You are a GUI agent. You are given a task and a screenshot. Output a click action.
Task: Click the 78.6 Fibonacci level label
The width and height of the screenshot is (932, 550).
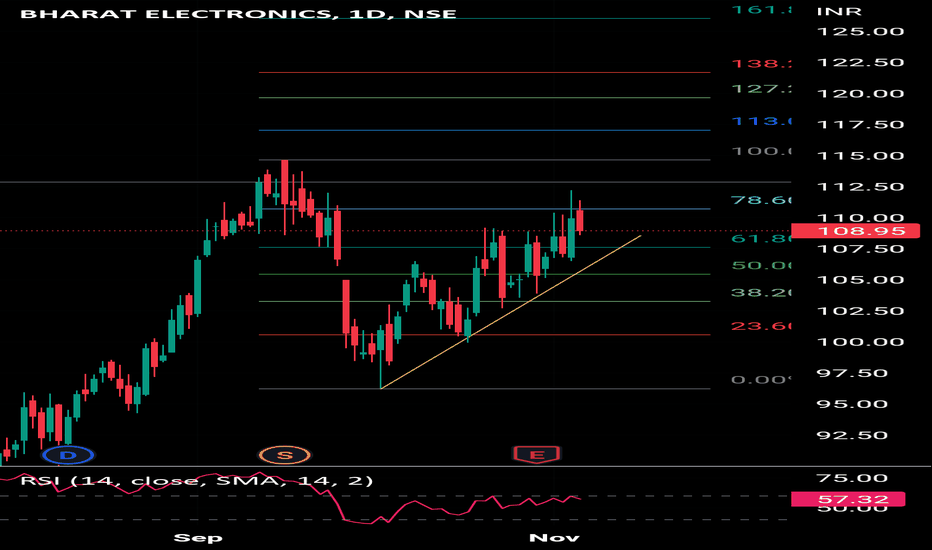point(761,200)
